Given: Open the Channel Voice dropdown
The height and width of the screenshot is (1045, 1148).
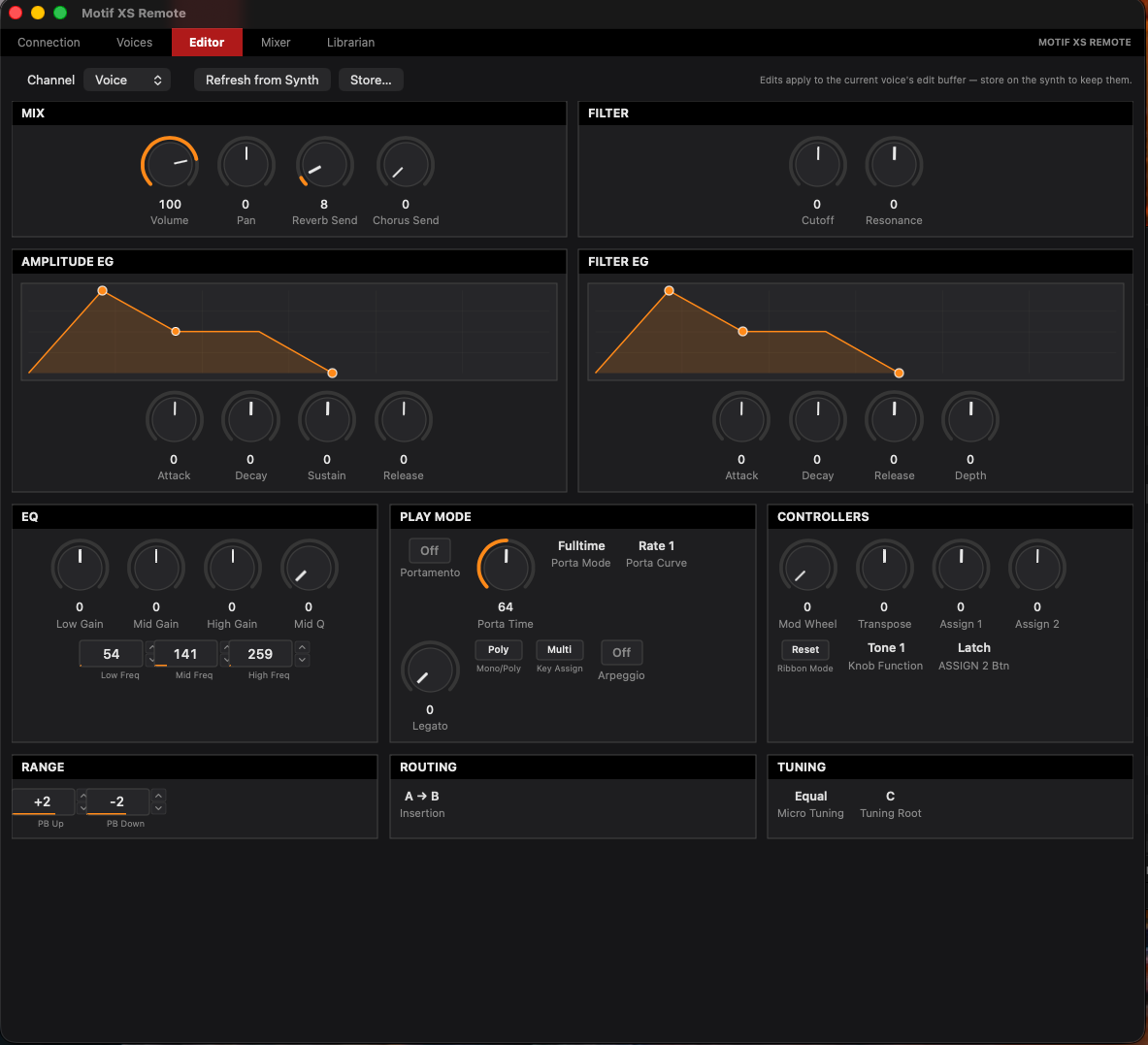Looking at the screenshot, I should 127,80.
